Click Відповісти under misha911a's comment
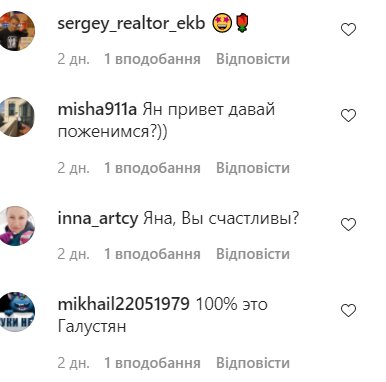The height and width of the screenshot is (382, 386). point(253,168)
